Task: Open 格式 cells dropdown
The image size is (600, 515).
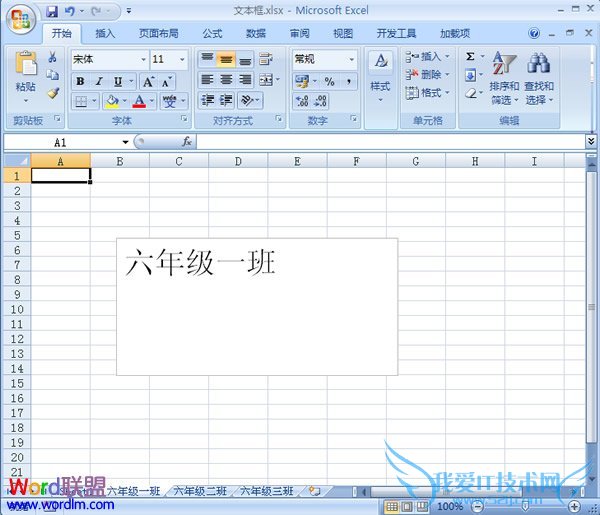Action: pyautogui.click(x=427, y=93)
